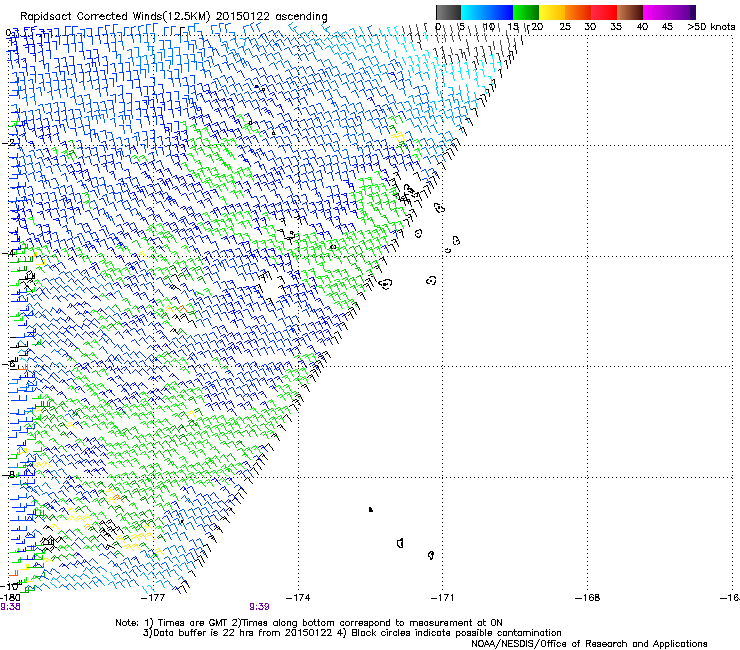Click the latitude label '-4'
Image resolution: width=740 pixels, height=650 pixels.
(x=8, y=253)
